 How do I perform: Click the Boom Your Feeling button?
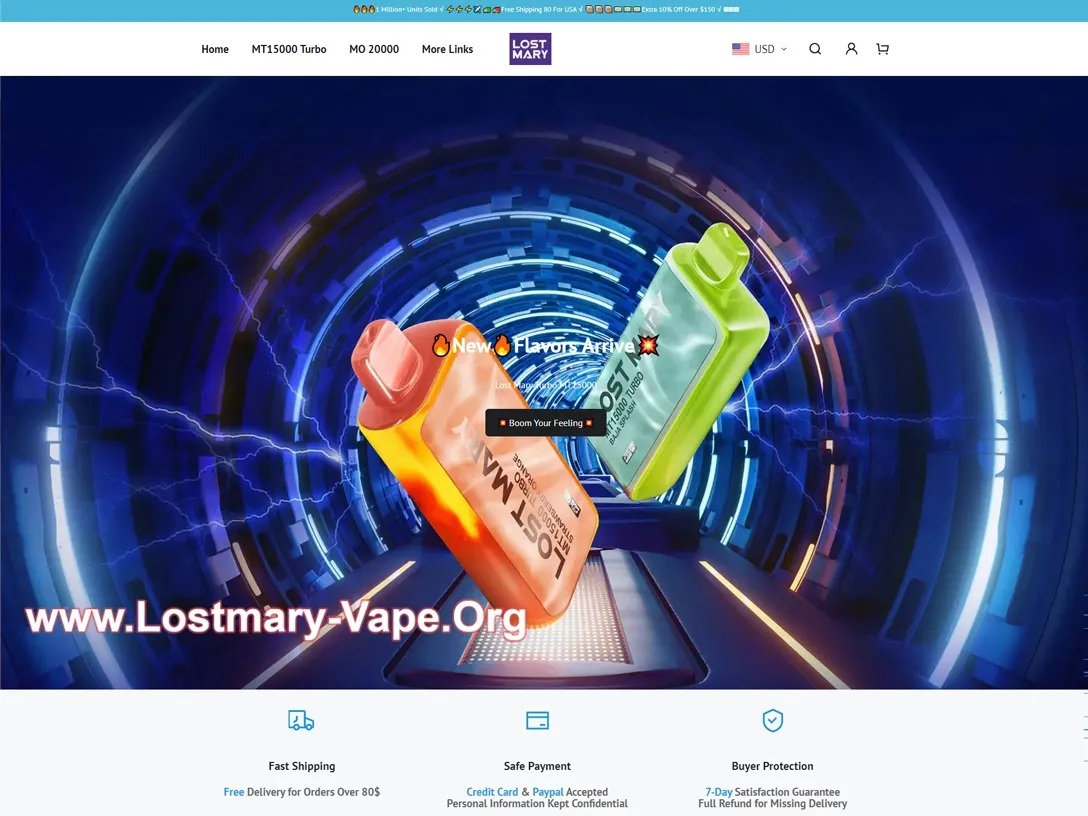pos(545,423)
